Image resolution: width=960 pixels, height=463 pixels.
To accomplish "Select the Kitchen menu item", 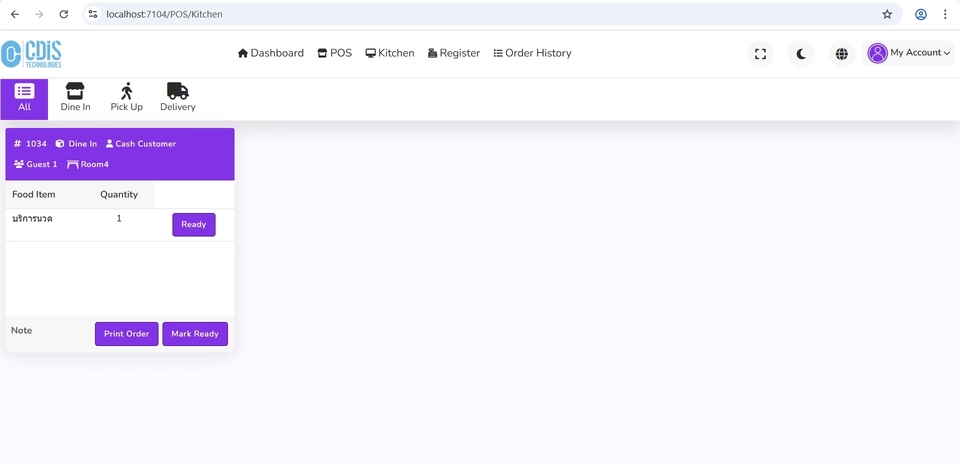I will [x=390, y=53].
